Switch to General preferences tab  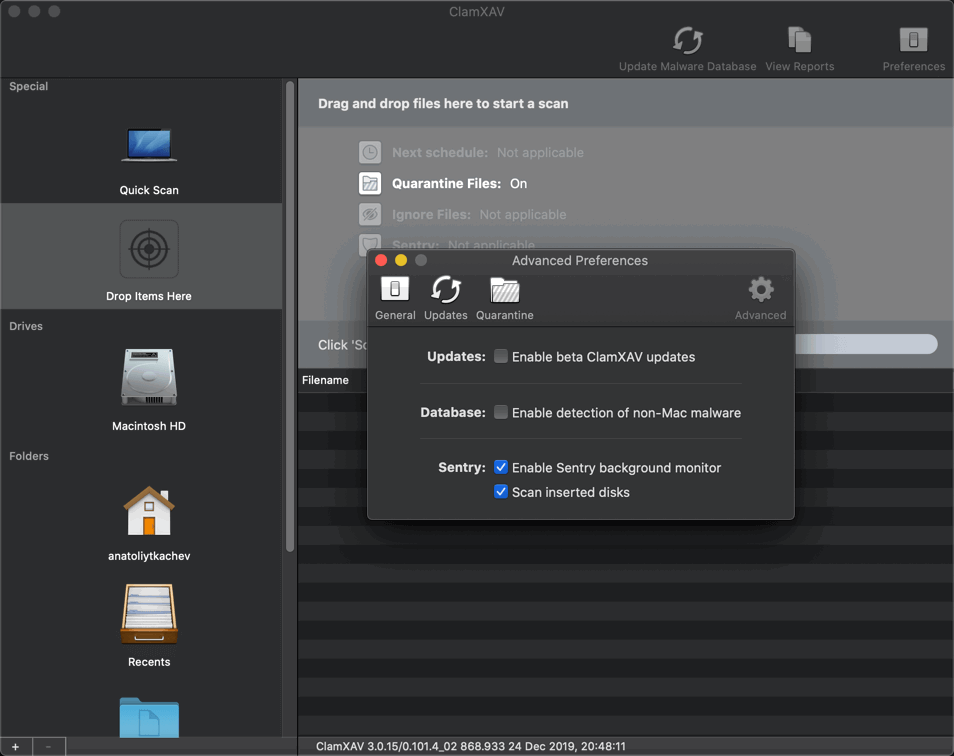point(395,298)
